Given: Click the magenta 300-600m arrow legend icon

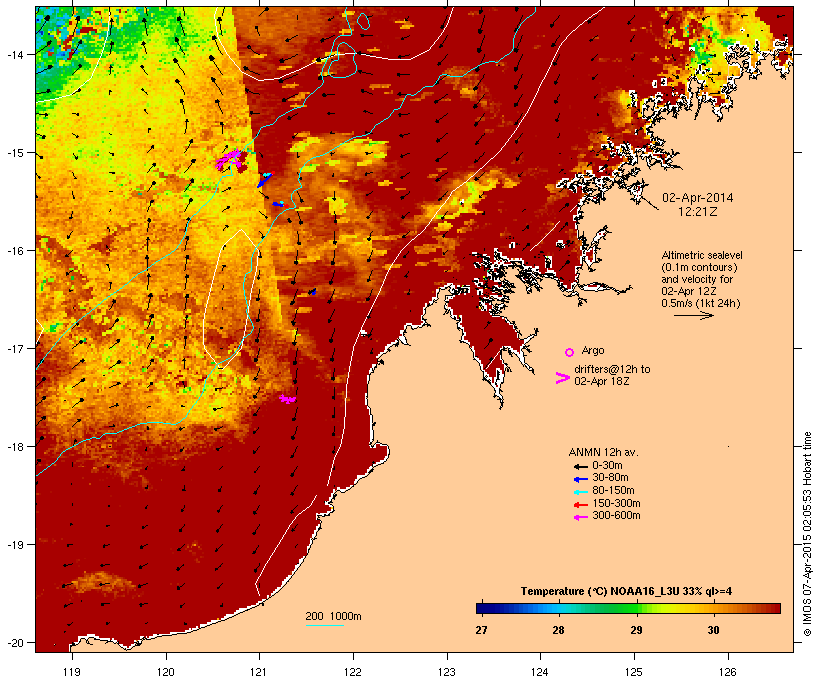Looking at the screenshot, I should pos(581,517).
